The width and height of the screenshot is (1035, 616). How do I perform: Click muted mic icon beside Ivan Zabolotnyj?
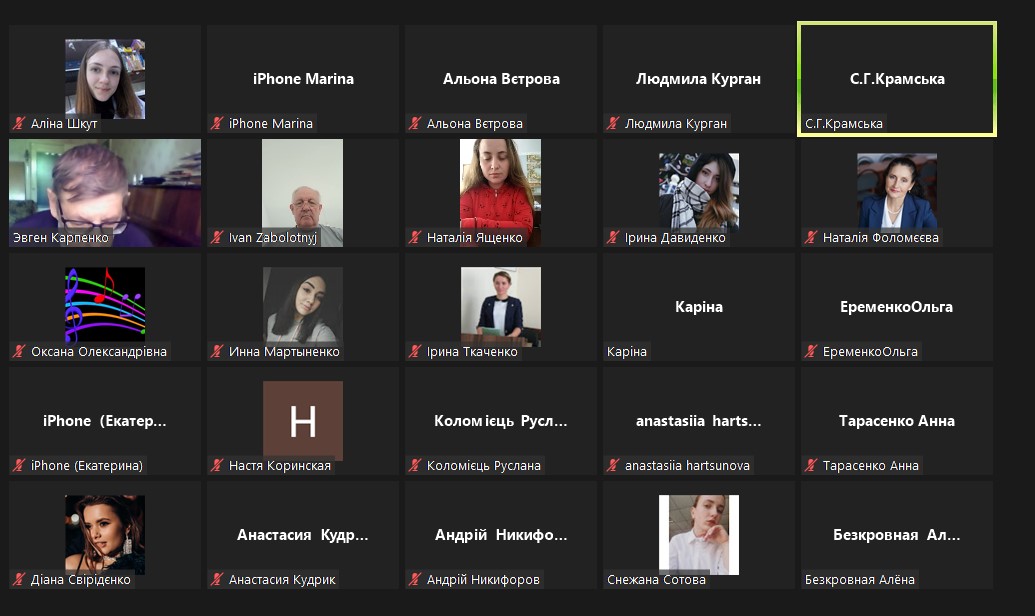click(x=217, y=237)
